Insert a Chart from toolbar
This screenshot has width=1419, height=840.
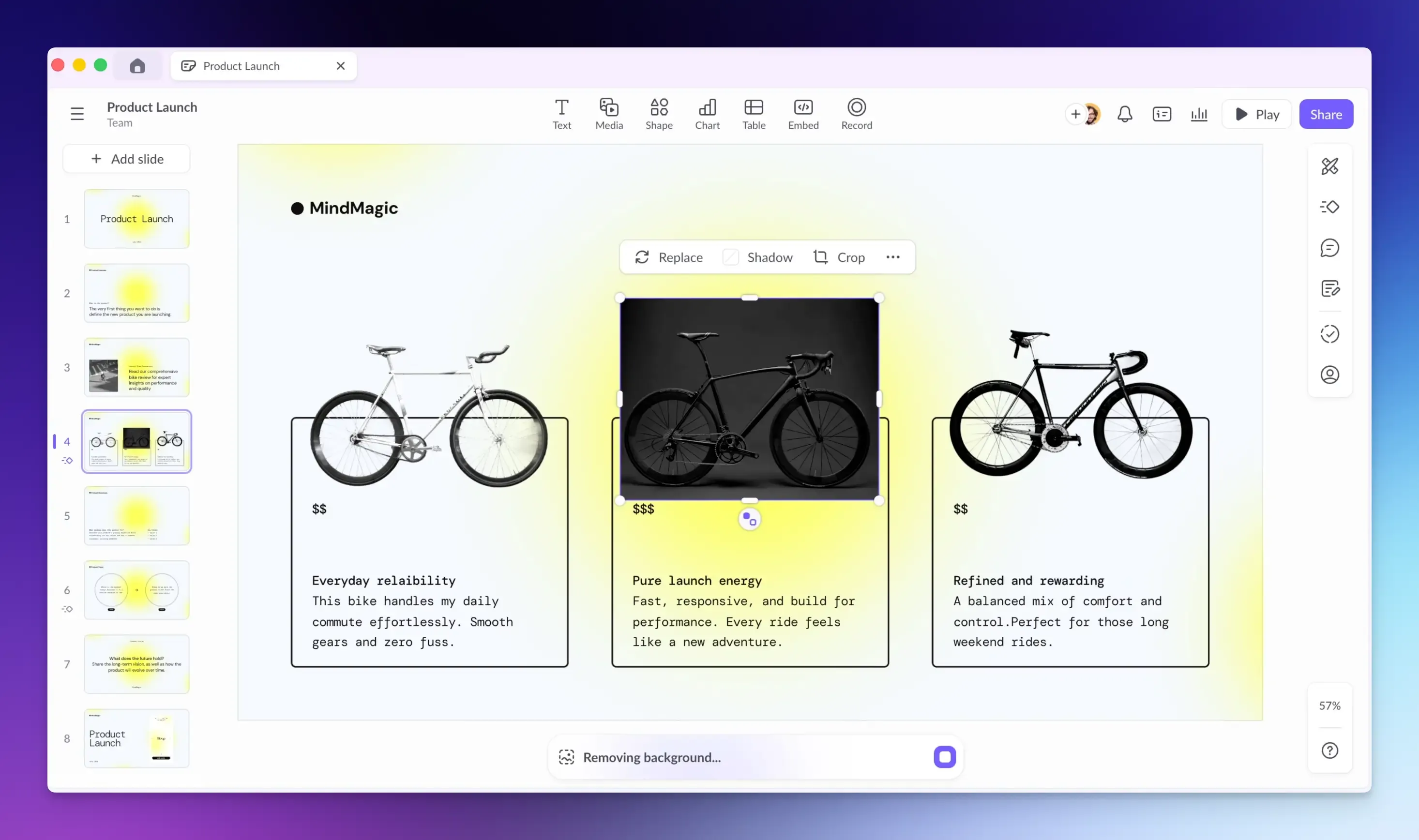pyautogui.click(x=707, y=114)
